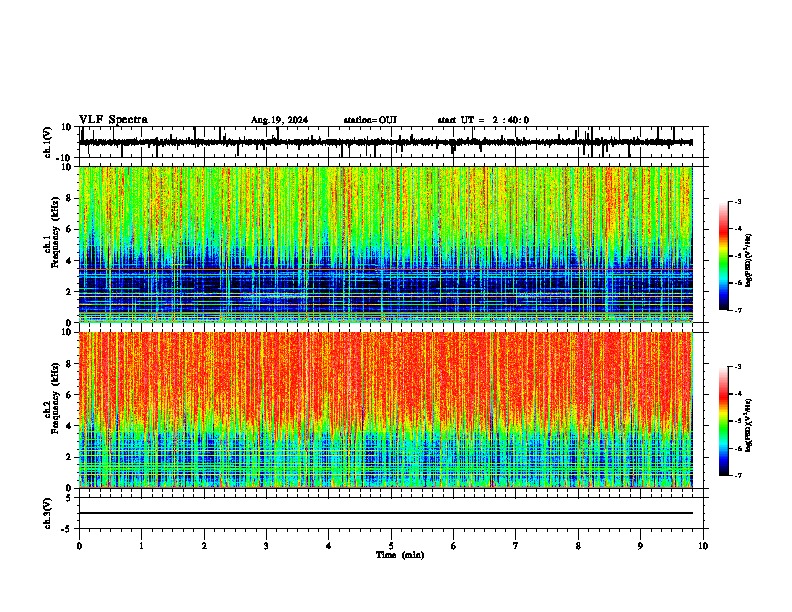Click the time axis tick label "3"
This screenshot has width=792, height=612.
pos(266,546)
